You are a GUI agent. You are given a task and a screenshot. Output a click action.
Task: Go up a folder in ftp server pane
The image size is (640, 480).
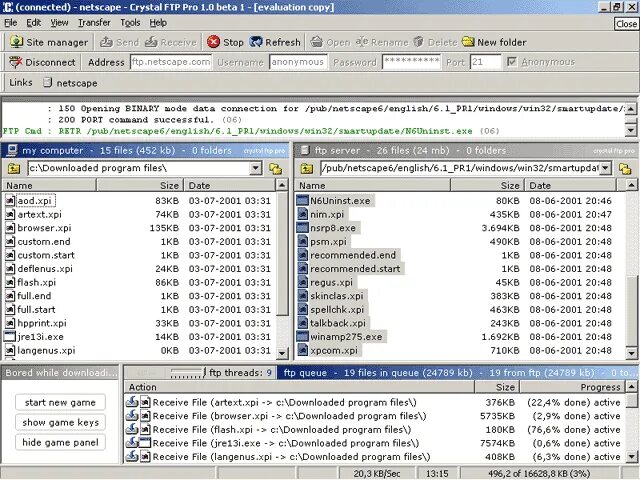point(306,168)
